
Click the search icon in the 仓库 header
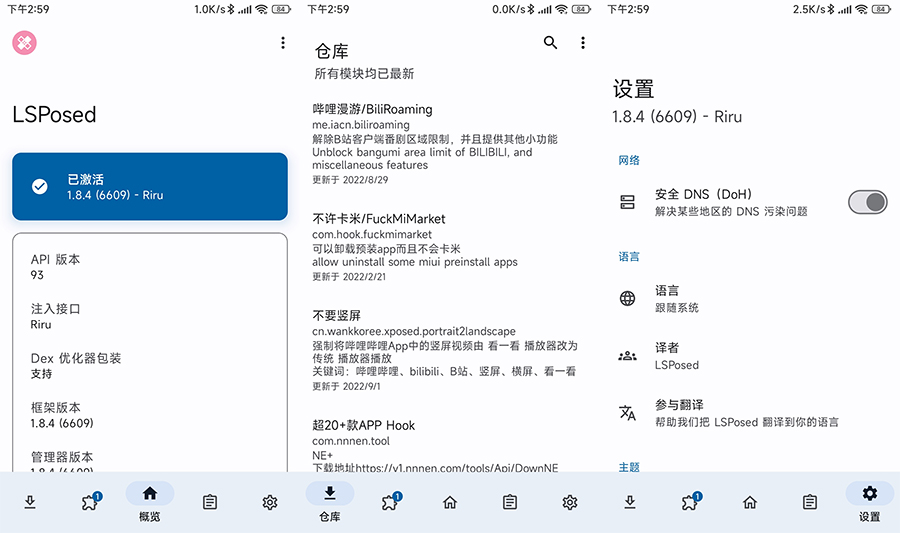click(550, 43)
